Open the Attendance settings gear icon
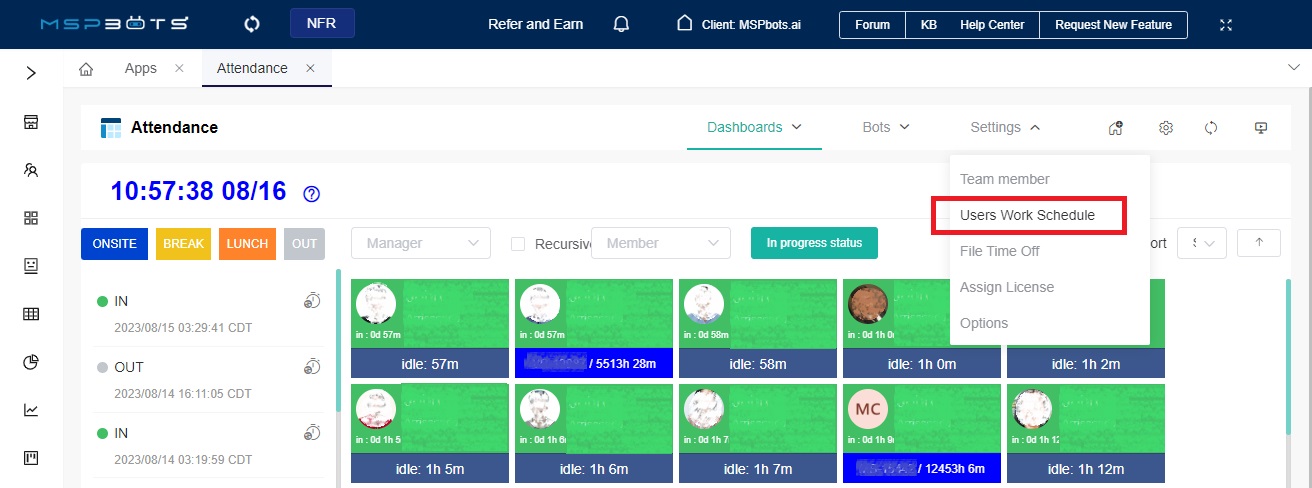 coord(1165,128)
